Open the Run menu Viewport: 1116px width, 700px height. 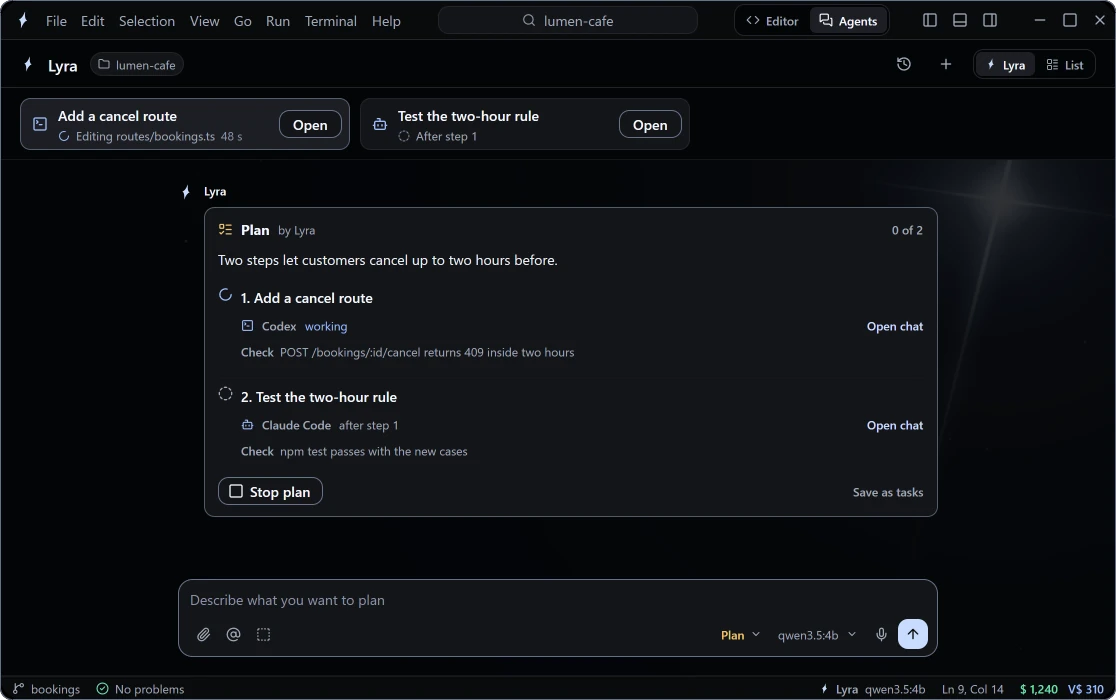click(278, 21)
